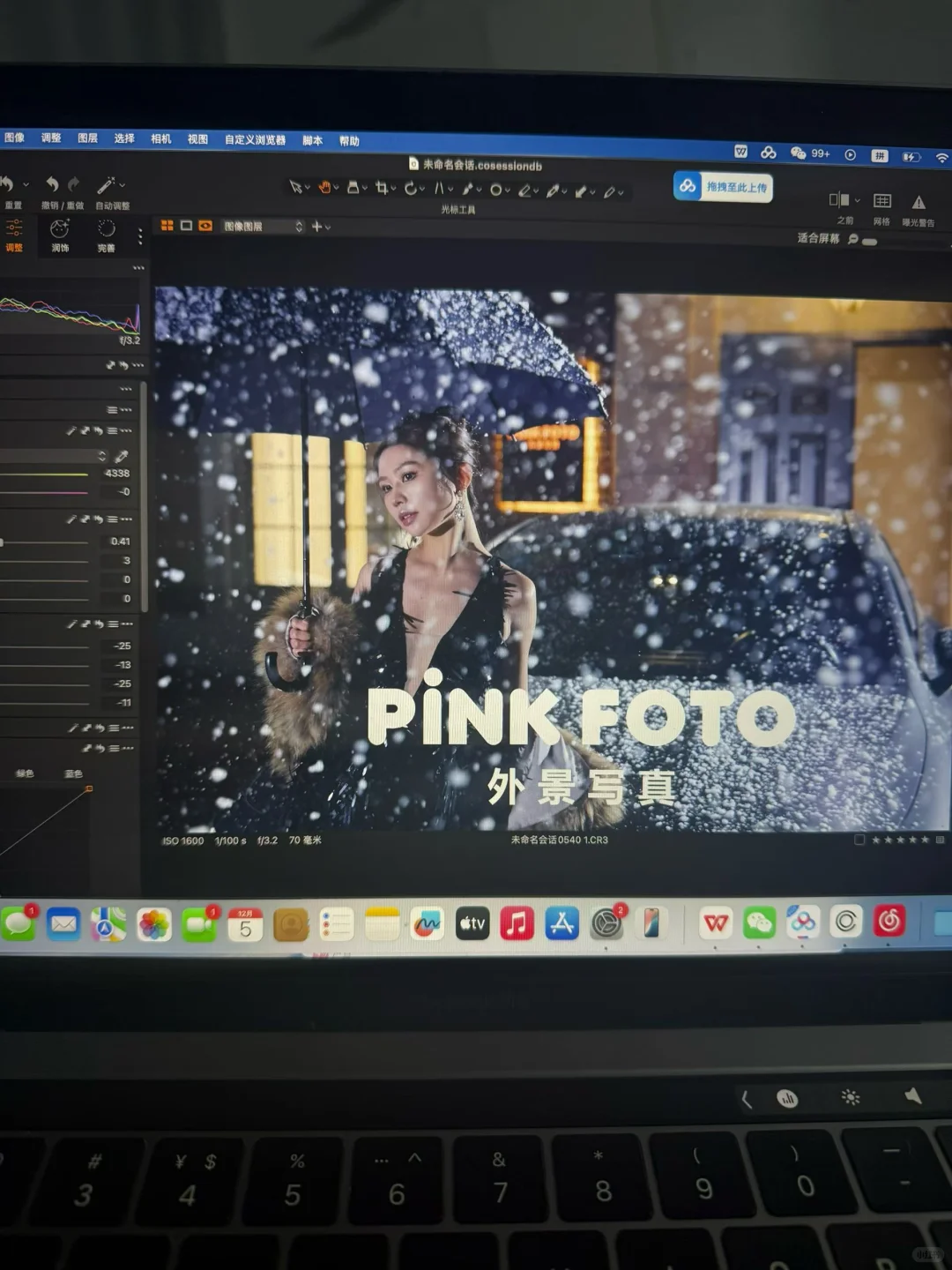Image resolution: width=952 pixels, height=1270 pixels.
Task: Open the 图像 menu
Action: click(x=14, y=138)
